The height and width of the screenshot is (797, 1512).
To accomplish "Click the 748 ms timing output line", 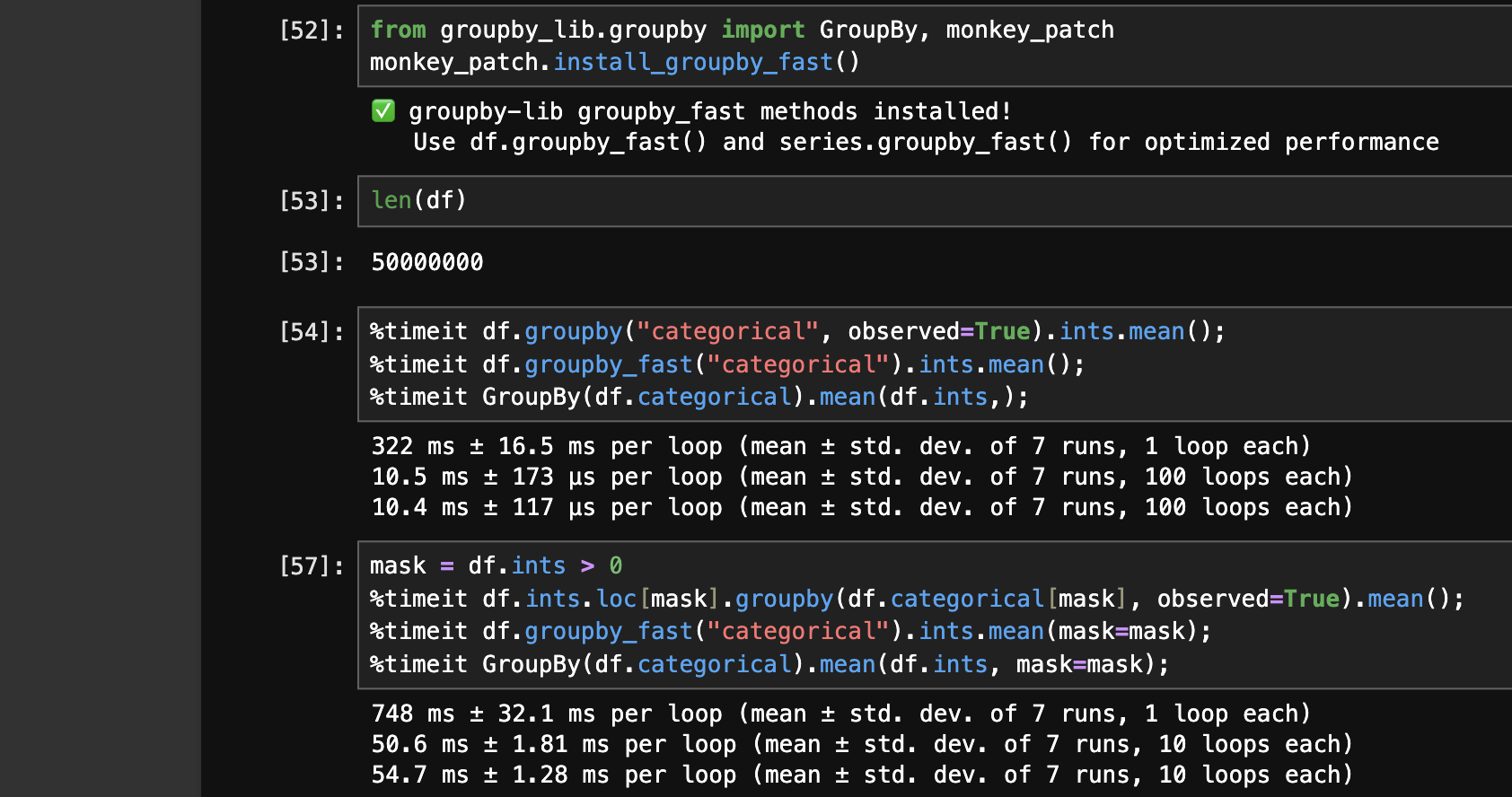I will click(840, 714).
